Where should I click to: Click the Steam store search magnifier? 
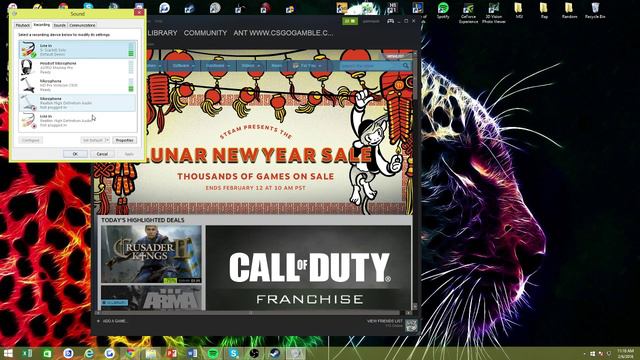point(406,66)
